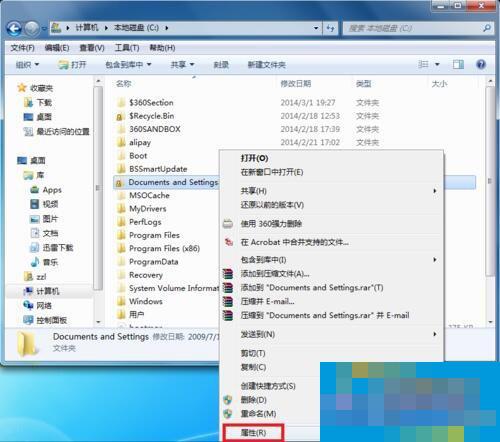Expand the 组织 dropdown

[27, 65]
